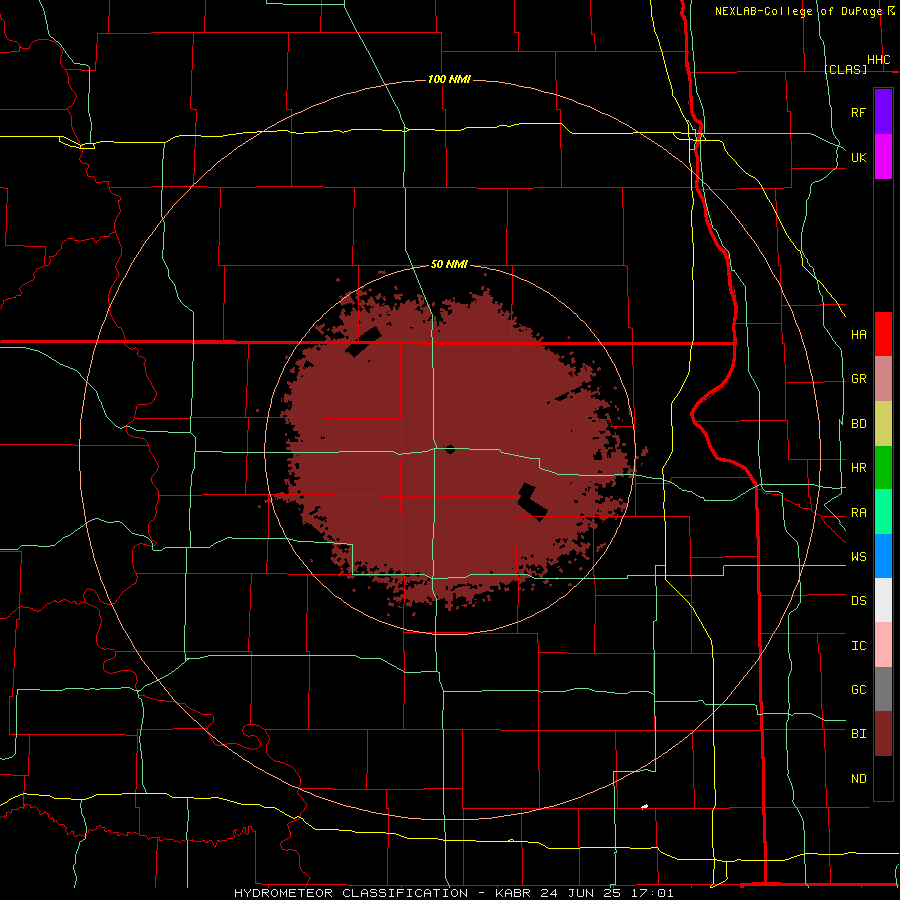This screenshot has height=900, width=900.
Task: Click the WS legend label
Action: click(x=858, y=557)
